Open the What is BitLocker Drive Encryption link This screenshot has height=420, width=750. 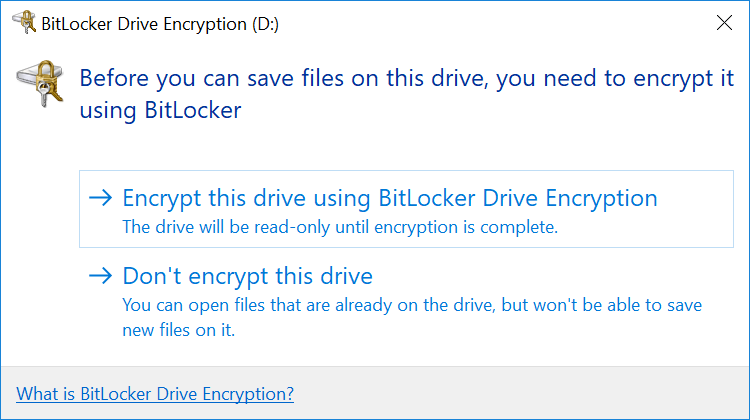point(155,394)
